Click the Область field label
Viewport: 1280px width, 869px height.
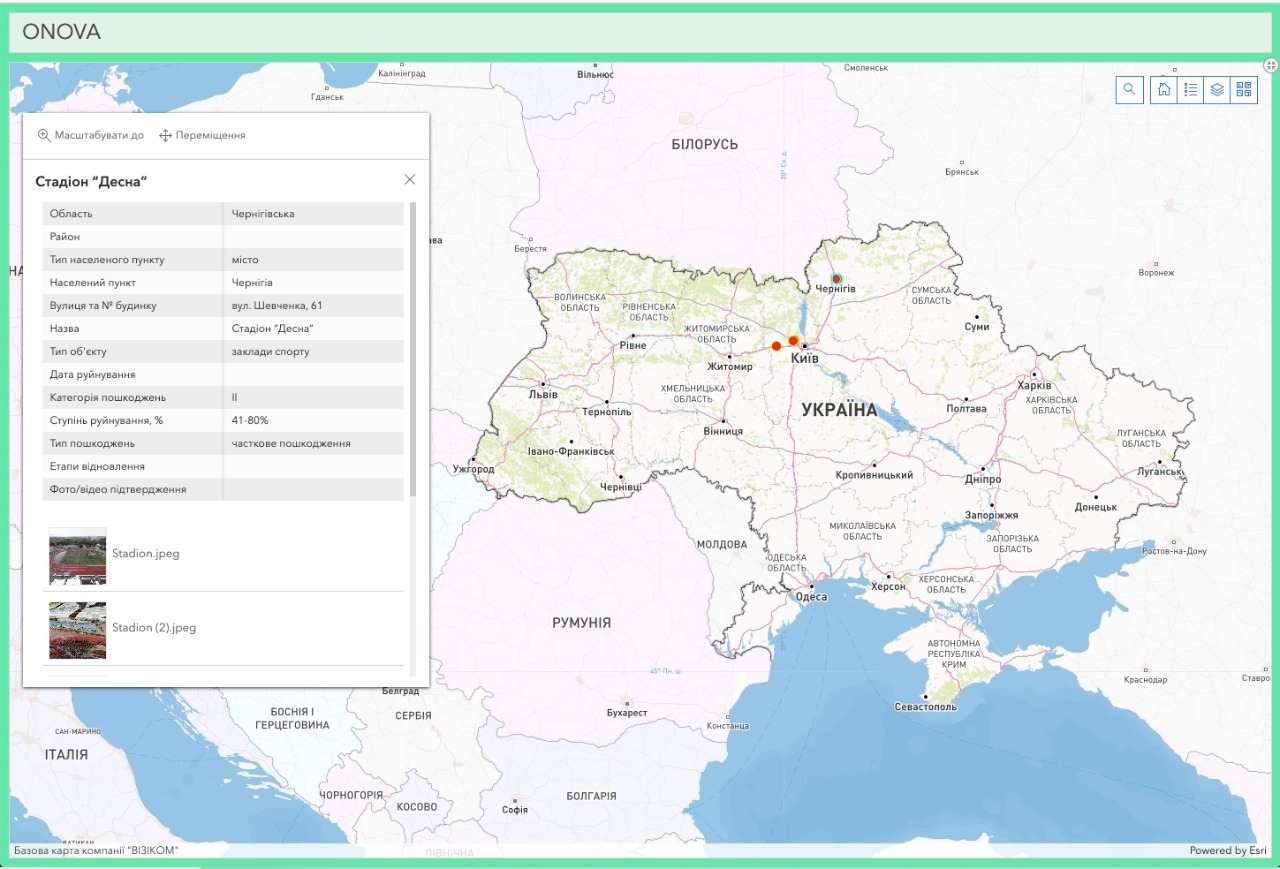click(x=71, y=214)
